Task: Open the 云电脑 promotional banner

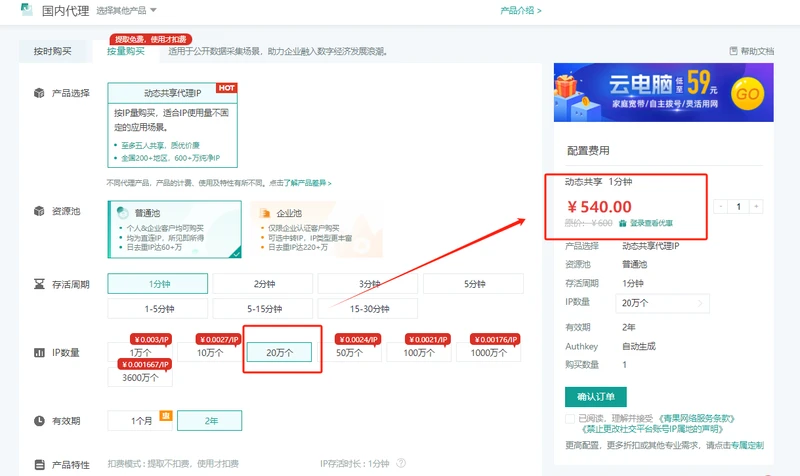Action: pyautogui.click(x=663, y=92)
